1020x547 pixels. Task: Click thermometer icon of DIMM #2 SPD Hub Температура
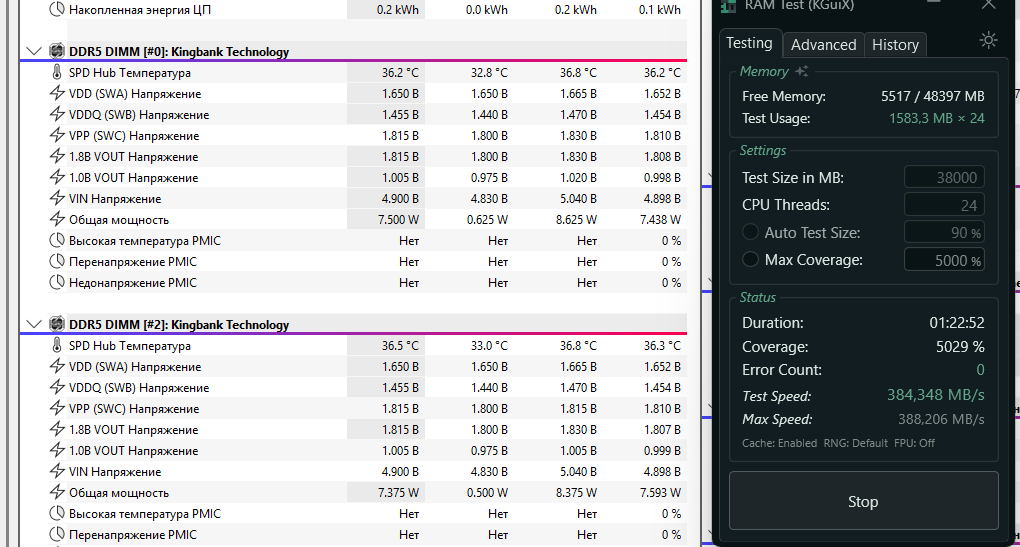[x=57, y=345]
